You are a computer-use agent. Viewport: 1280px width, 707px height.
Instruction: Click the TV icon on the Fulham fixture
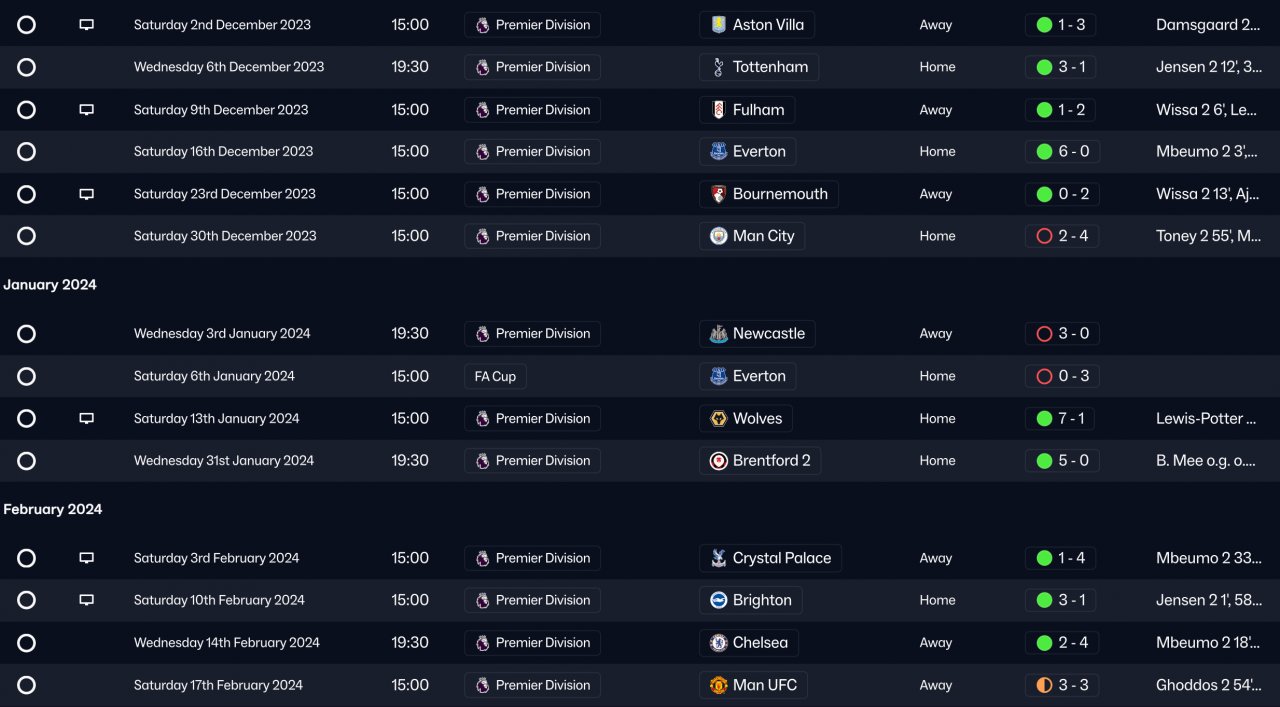pyautogui.click(x=87, y=110)
